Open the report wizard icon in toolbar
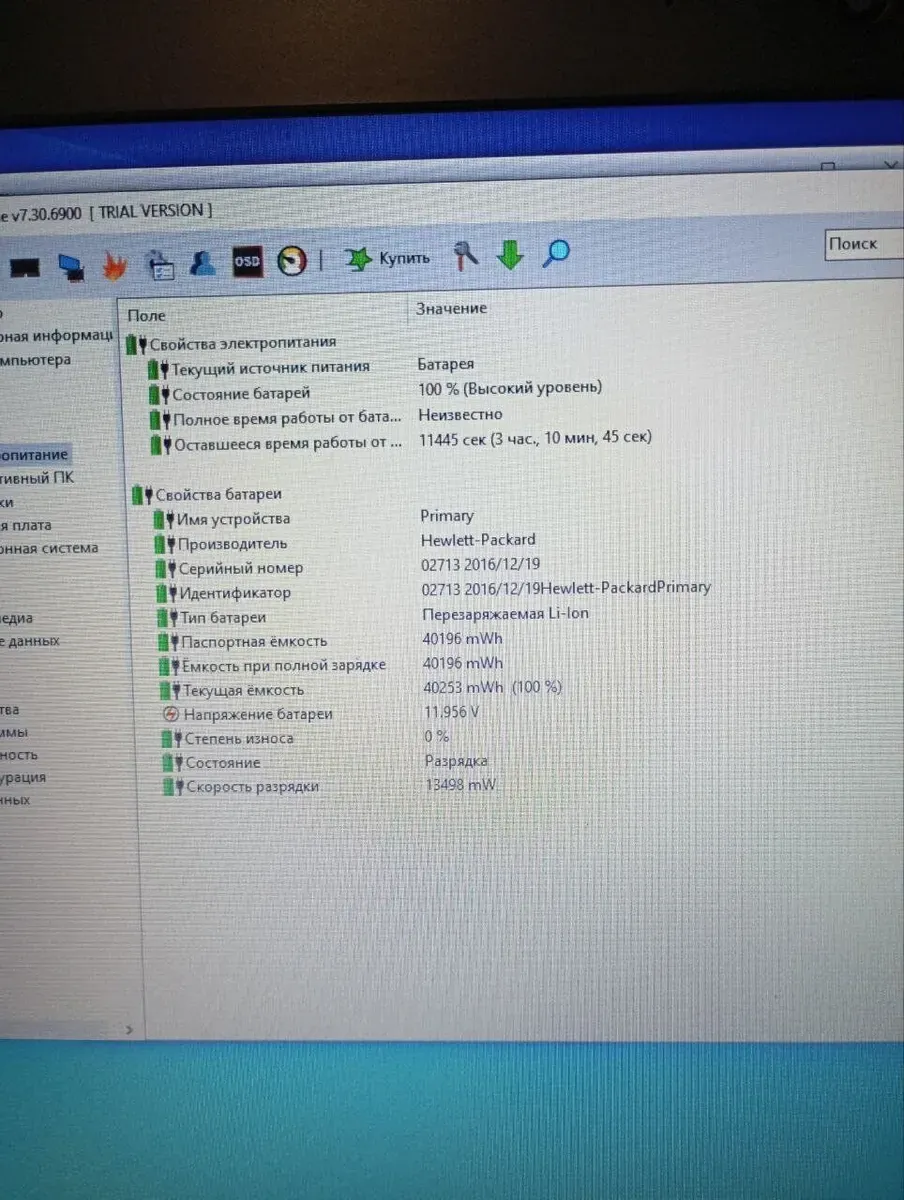The image size is (904, 1200). click(161, 265)
